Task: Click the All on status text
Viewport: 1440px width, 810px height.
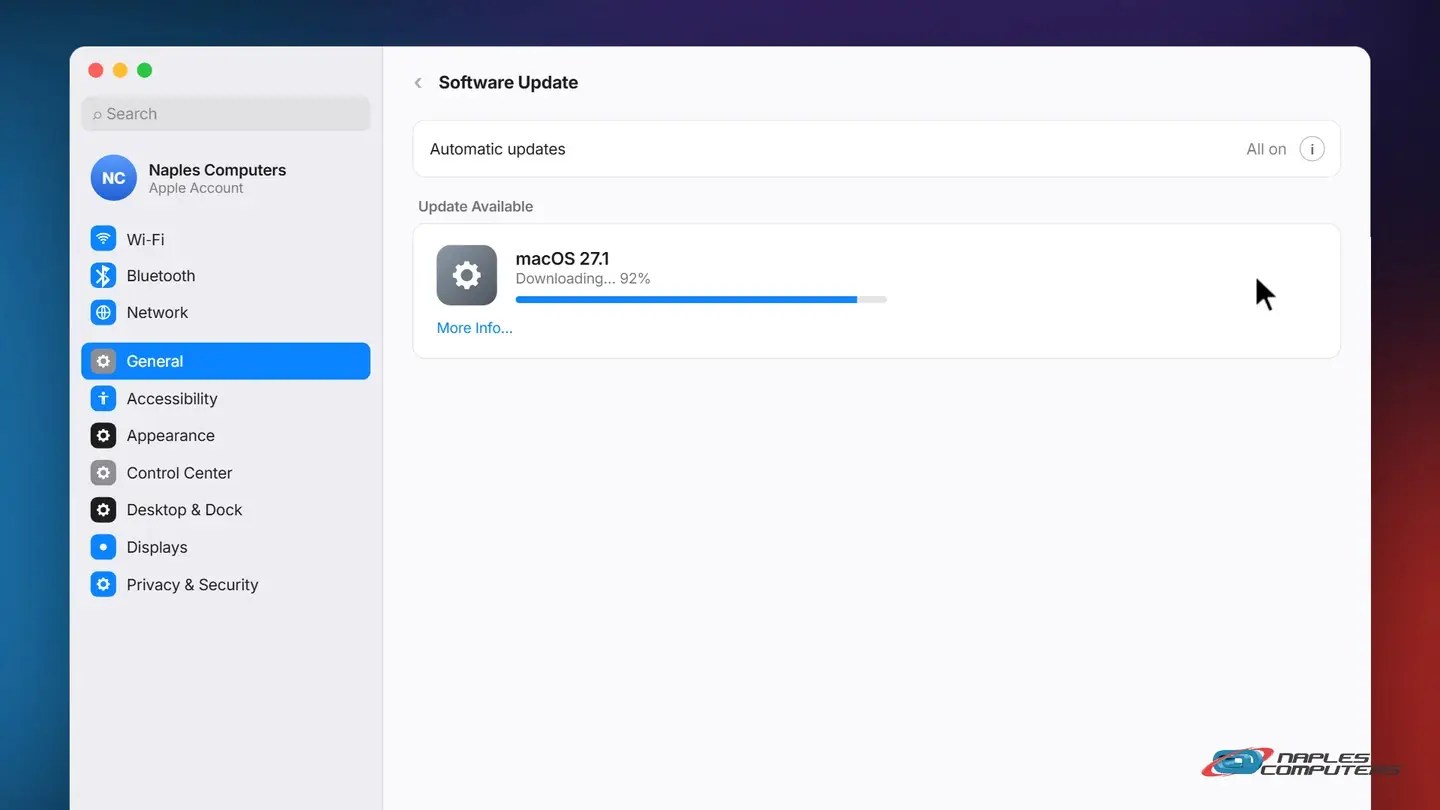Action: tap(1266, 149)
